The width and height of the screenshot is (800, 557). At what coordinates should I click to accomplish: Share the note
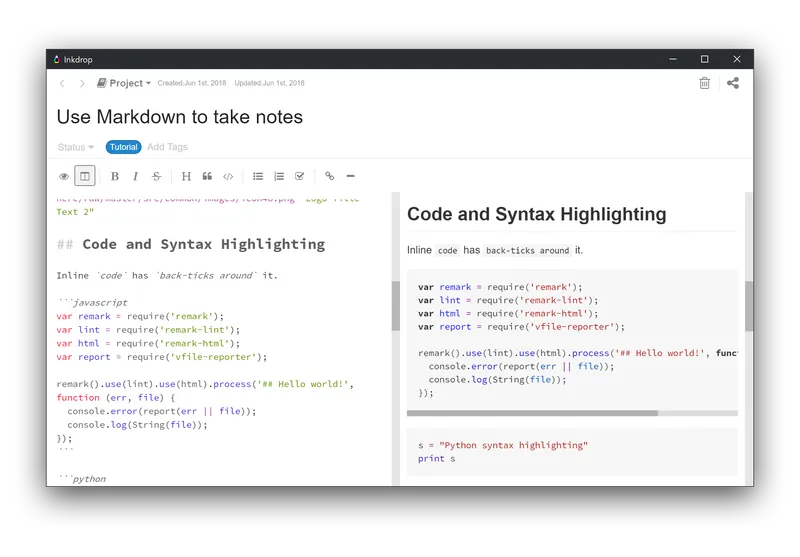(733, 83)
